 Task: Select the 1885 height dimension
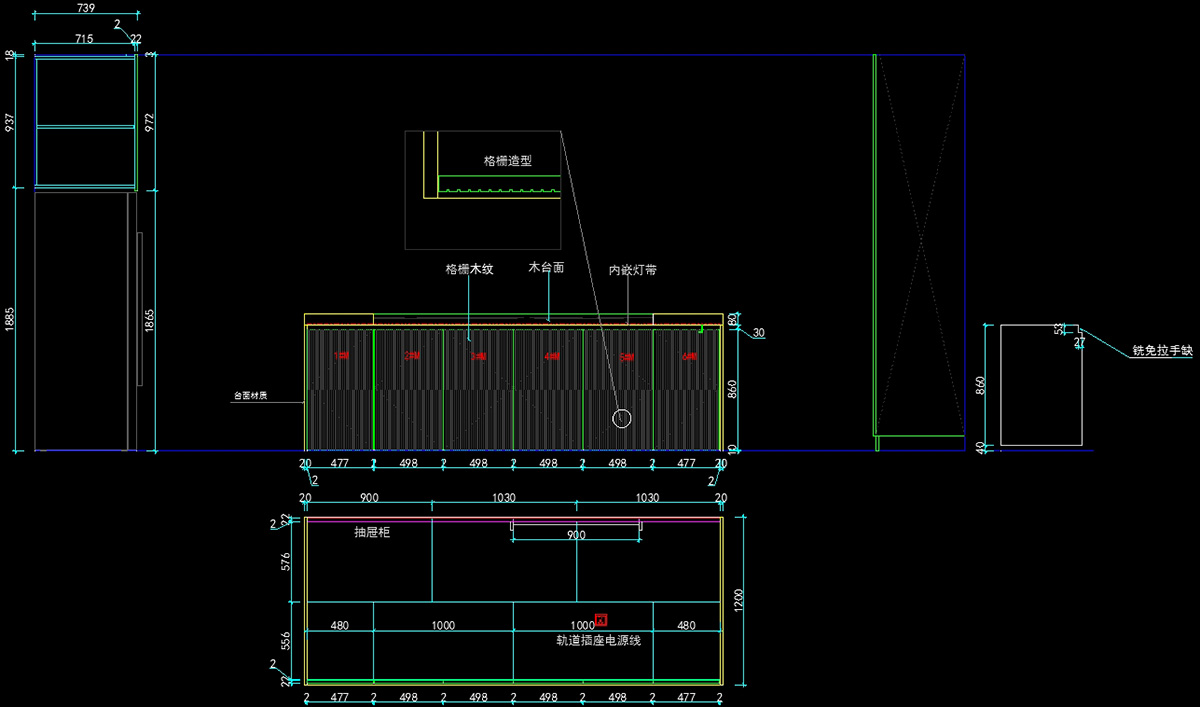10,320
